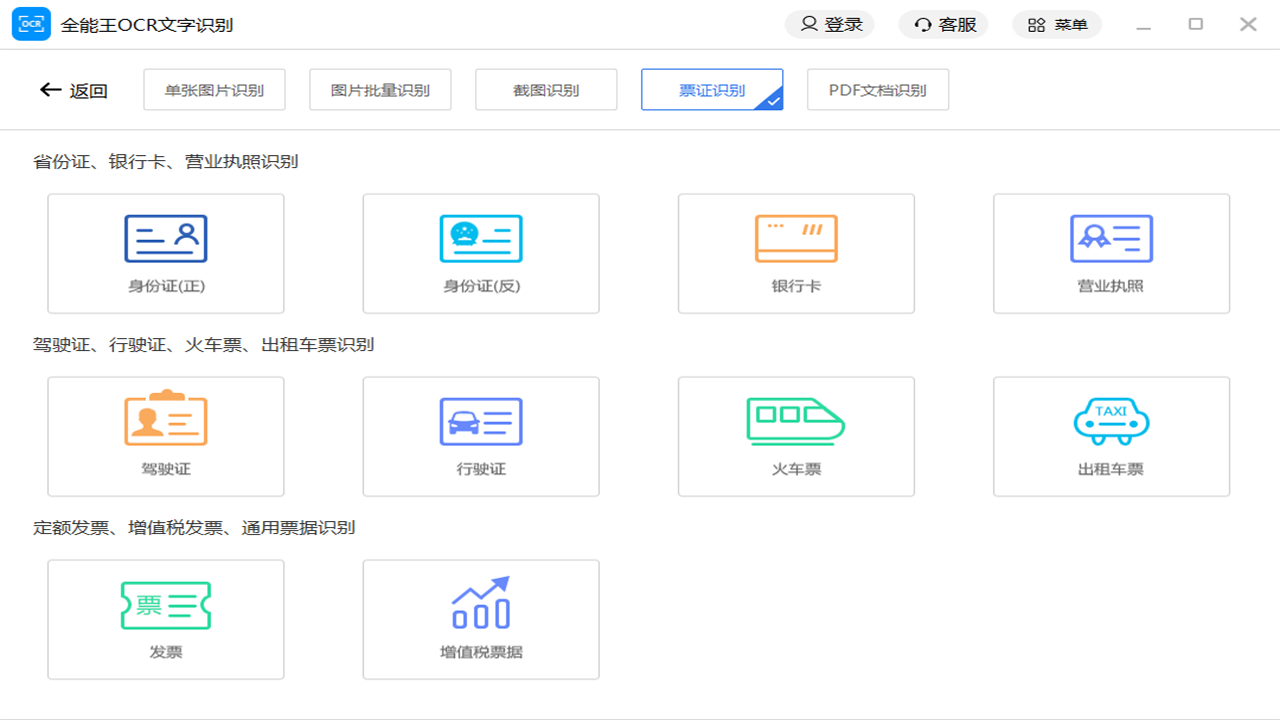Go back using the 返回 arrow

(x=71, y=89)
